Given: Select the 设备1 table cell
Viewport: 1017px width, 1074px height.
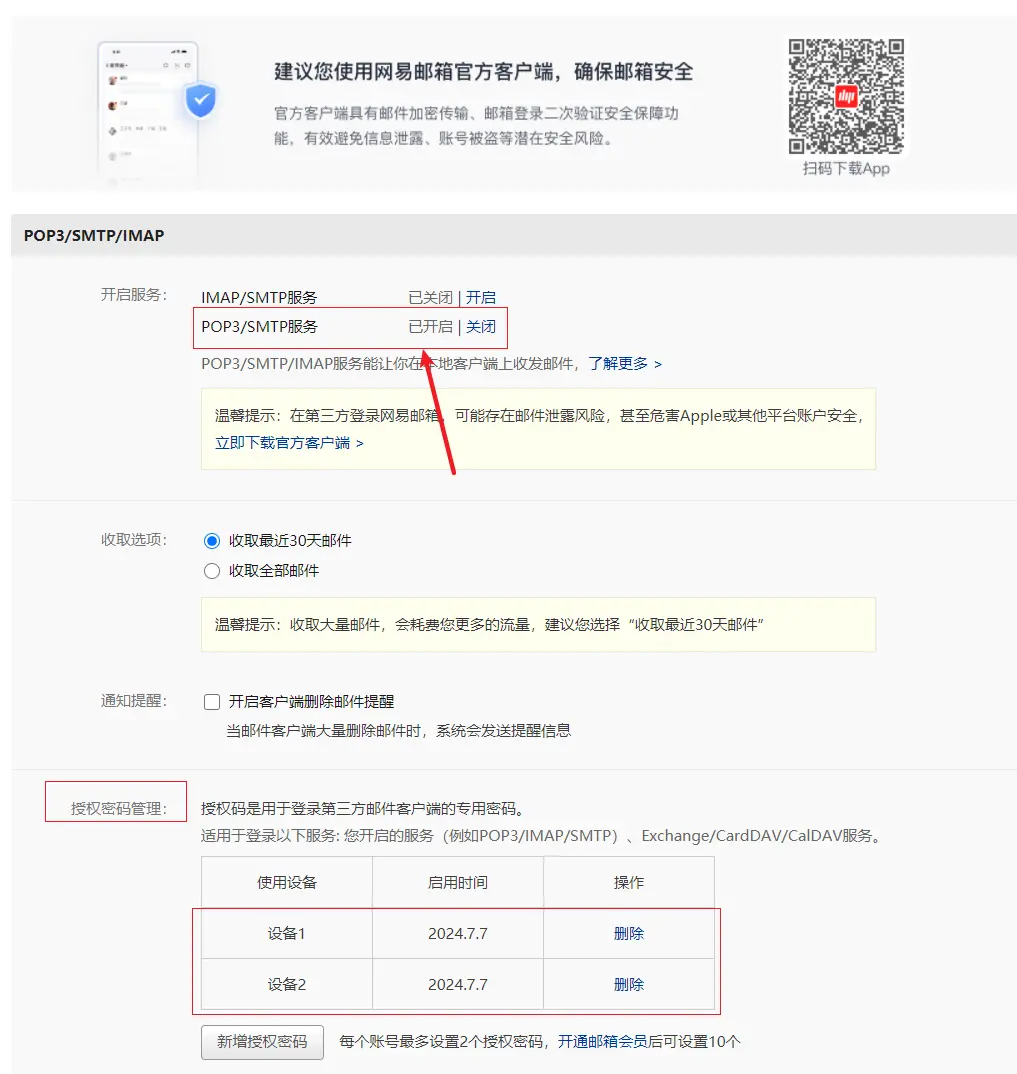Looking at the screenshot, I should pos(287,933).
